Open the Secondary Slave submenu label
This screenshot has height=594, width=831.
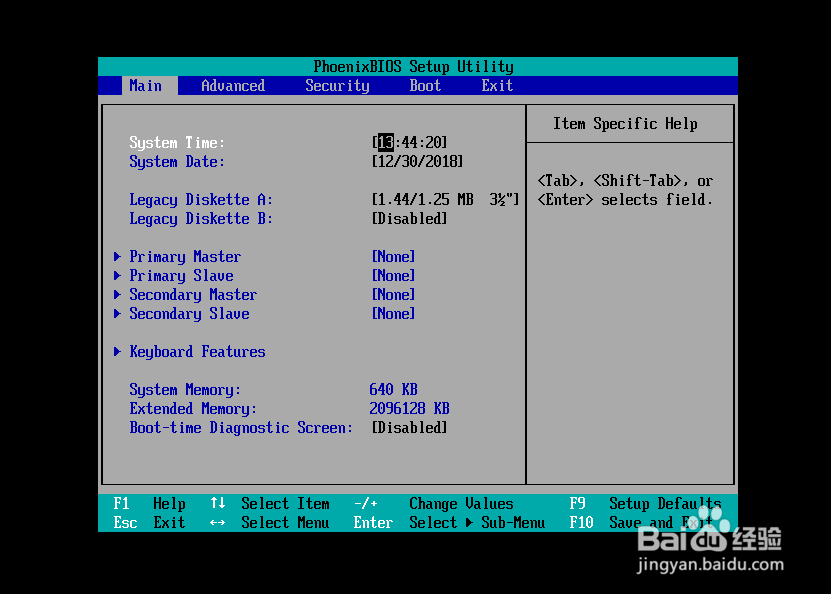pyautogui.click(x=189, y=314)
